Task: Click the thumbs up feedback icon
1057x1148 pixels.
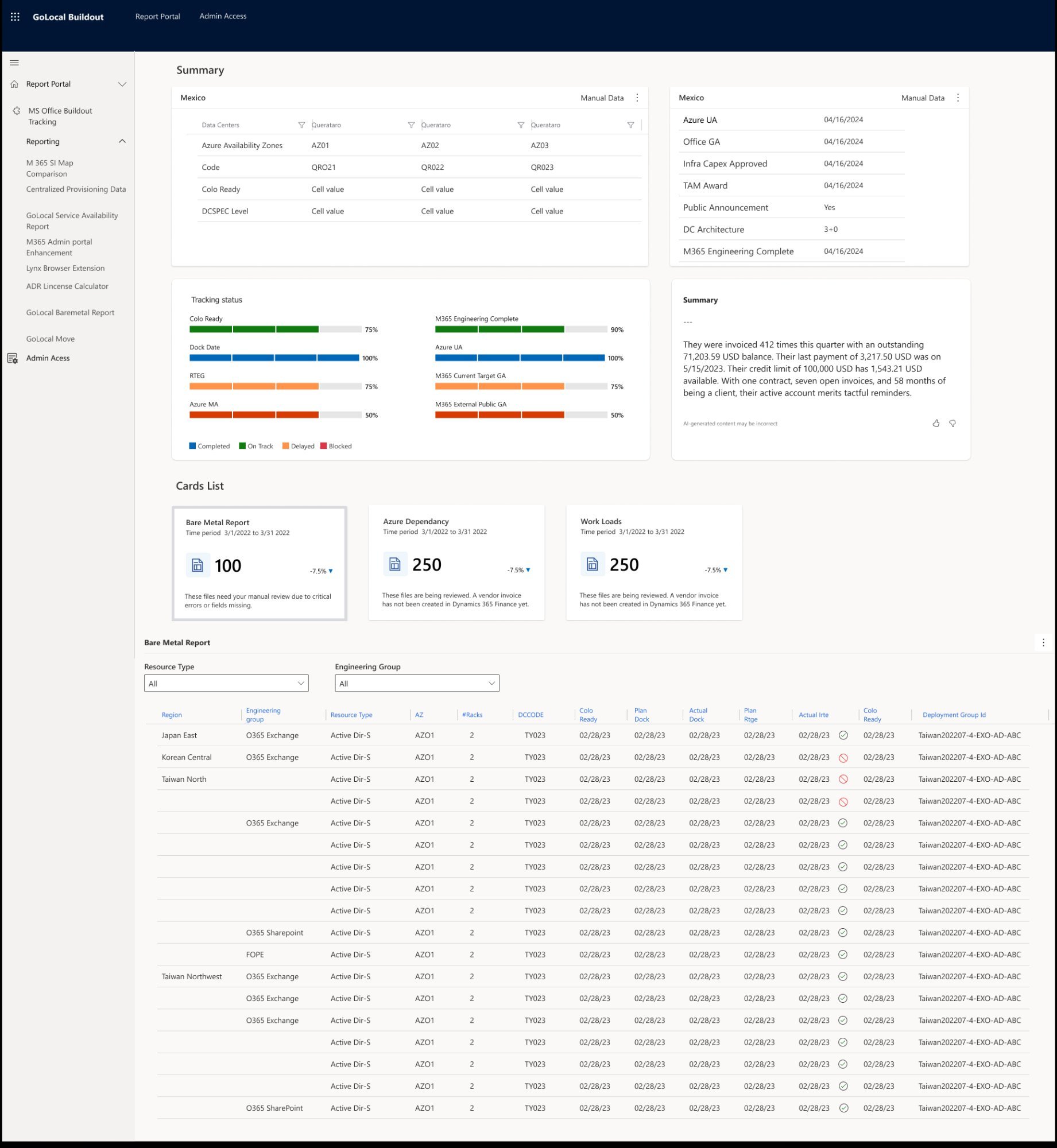Action: coord(936,424)
